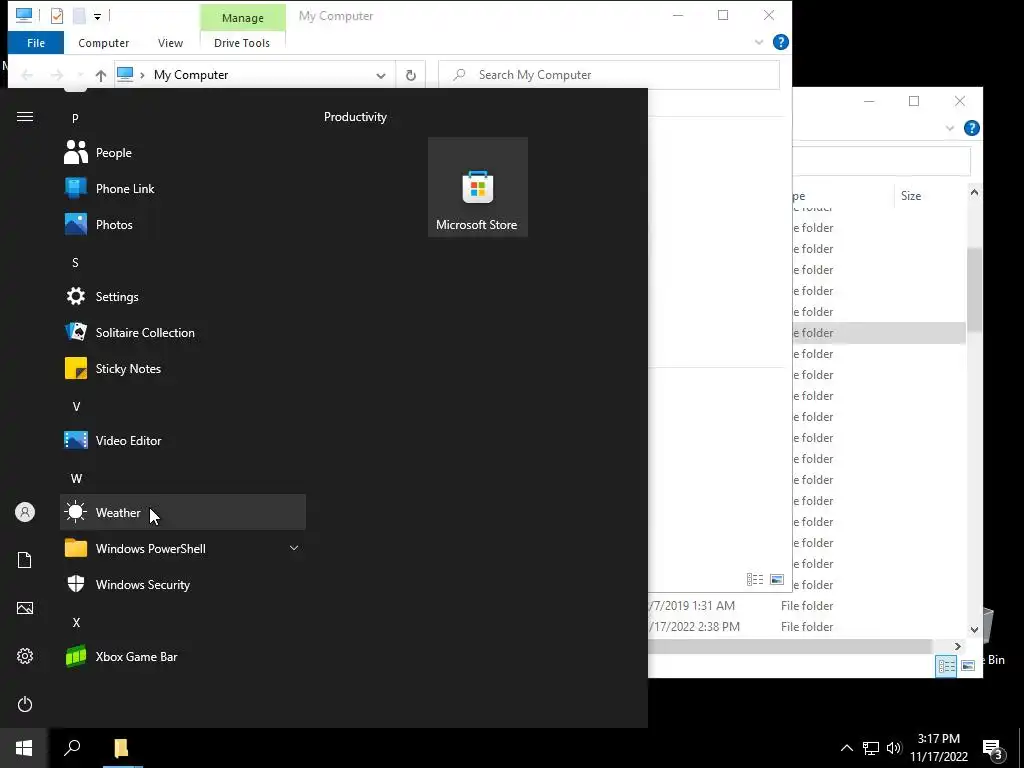Click the Size column header

911,196
